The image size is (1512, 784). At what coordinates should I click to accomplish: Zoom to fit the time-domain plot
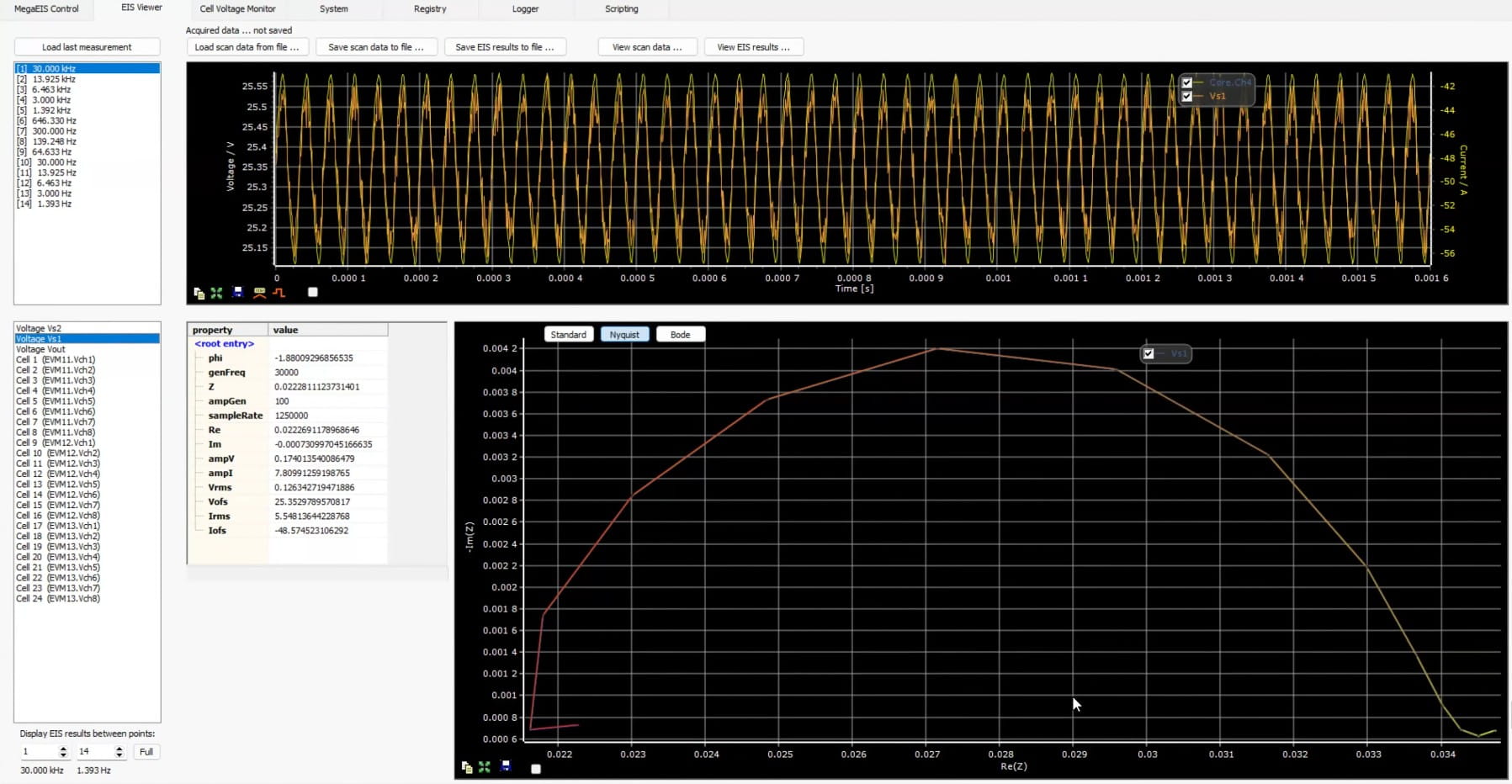coord(216,293)
